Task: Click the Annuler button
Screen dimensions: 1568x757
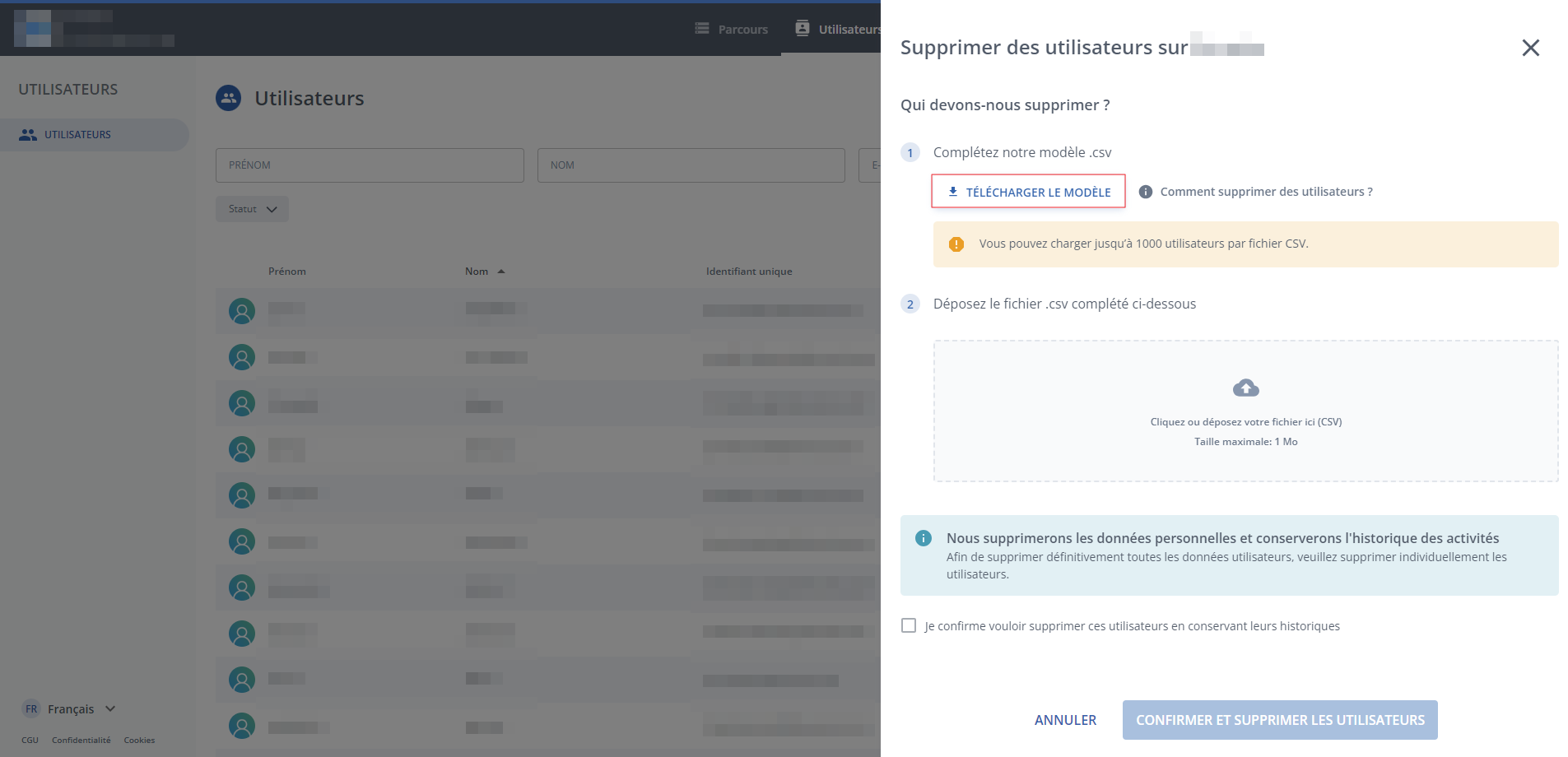Action: coord(1065,720)
